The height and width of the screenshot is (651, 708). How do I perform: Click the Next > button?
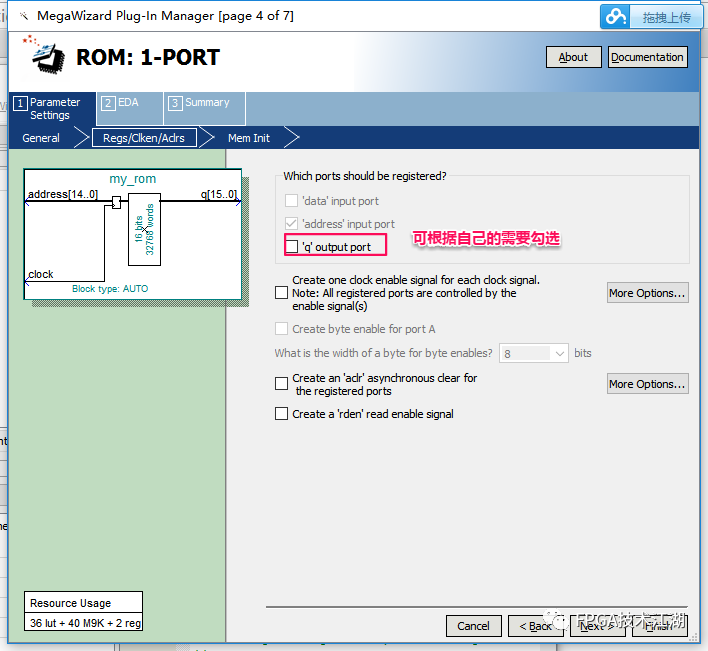pos(597,626)
